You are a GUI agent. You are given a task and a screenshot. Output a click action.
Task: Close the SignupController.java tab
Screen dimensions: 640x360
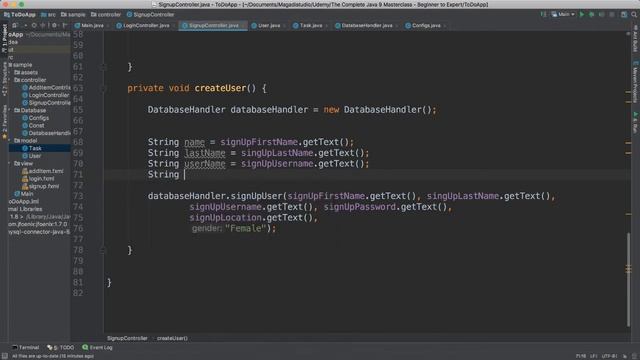(x=243, y=26)
